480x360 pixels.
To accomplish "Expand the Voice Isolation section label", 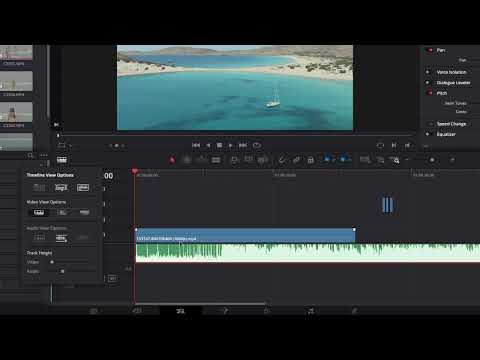I will pyautogui.click(x=451, y=72).
